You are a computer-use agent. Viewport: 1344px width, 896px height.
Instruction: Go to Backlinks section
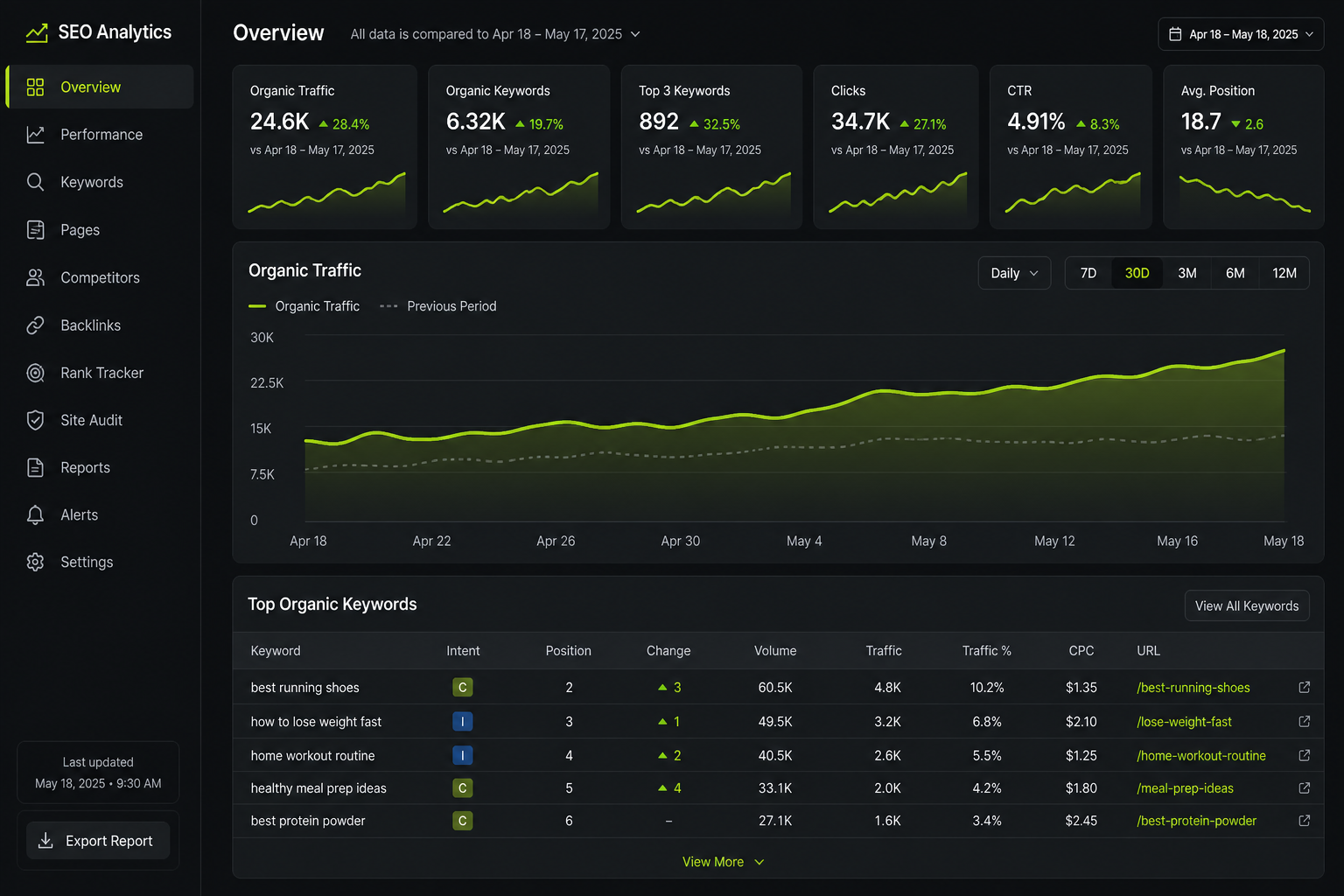pyautogui.click(x=100, y=325)
